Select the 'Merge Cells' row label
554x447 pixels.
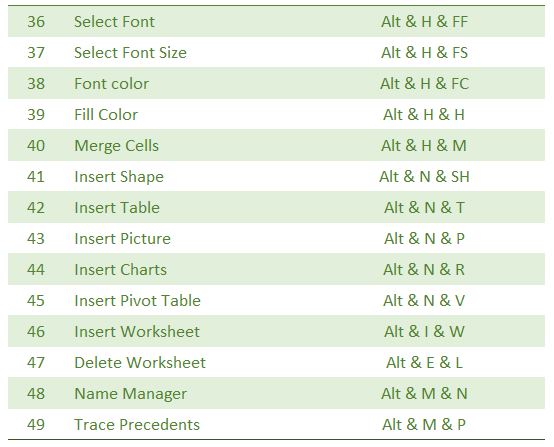(x=117, y=146)
